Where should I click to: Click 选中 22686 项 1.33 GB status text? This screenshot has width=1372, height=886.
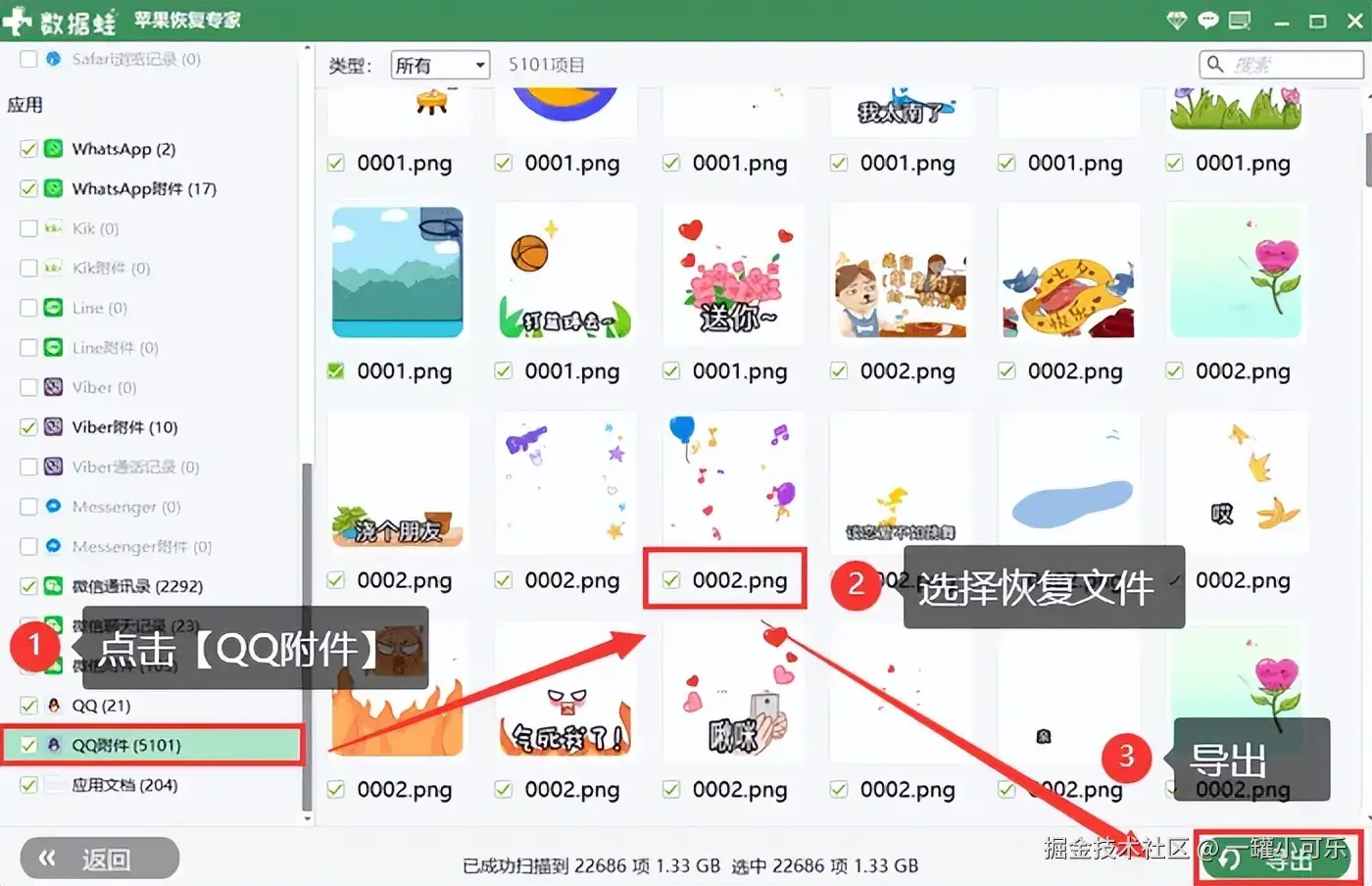(825, 865)
